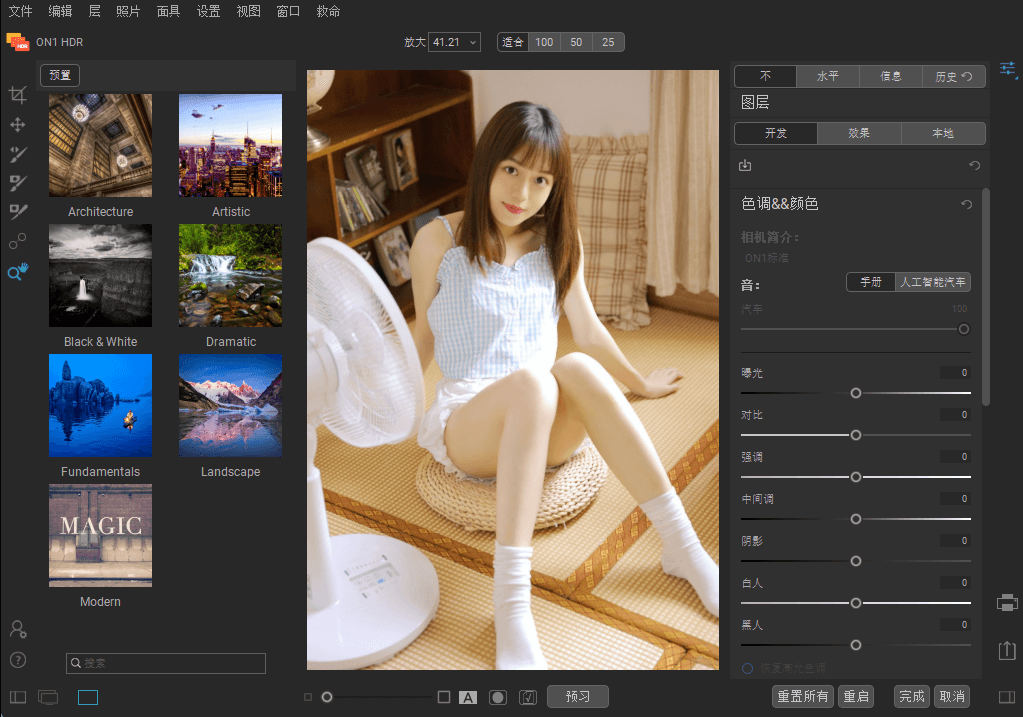1023x717 pixels.
Task: Toggle right panel visibility icon
Action: tap(1007, 697)
